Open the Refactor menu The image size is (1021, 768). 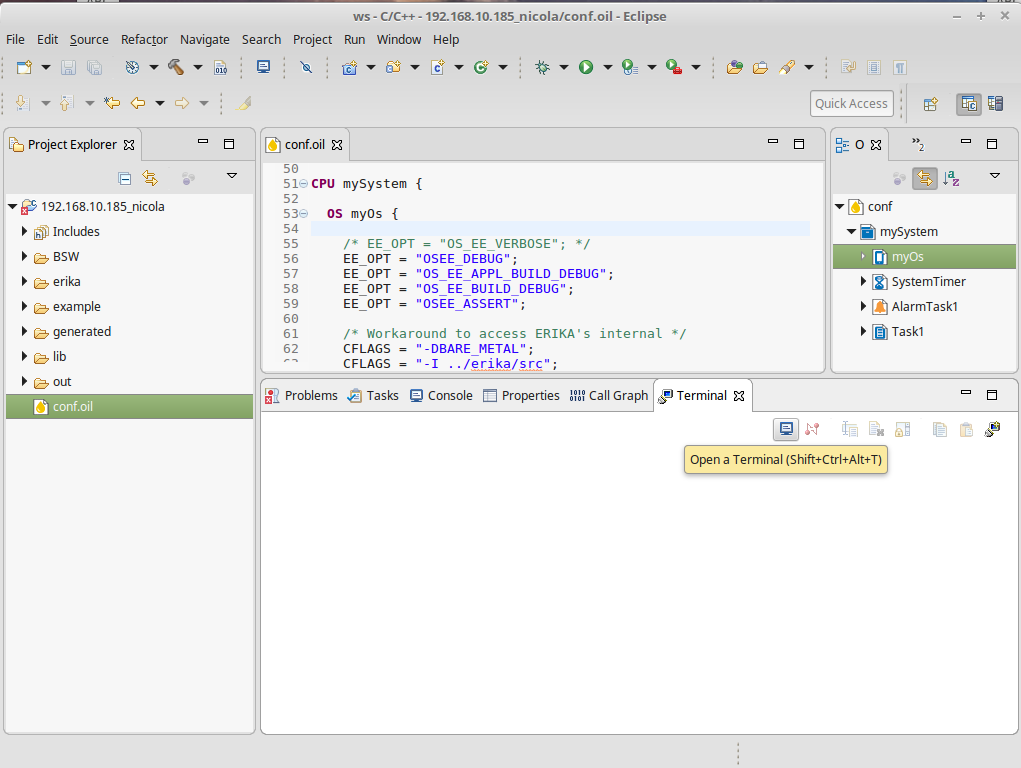pos(144,40)
